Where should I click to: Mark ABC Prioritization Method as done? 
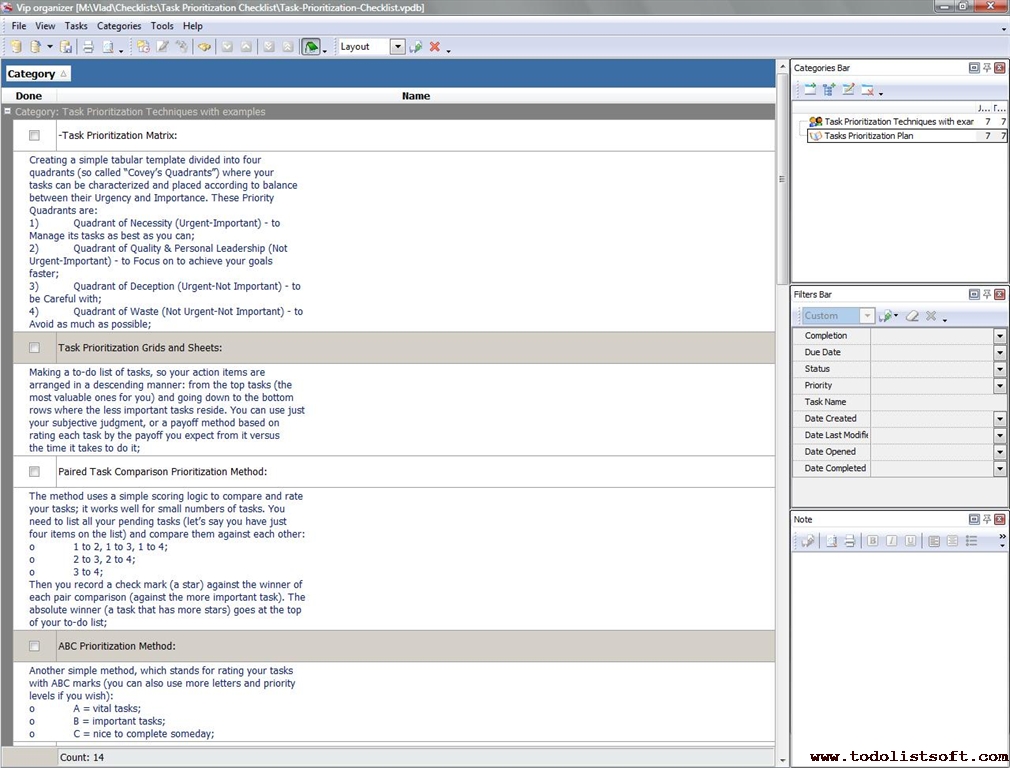point(34,646)
